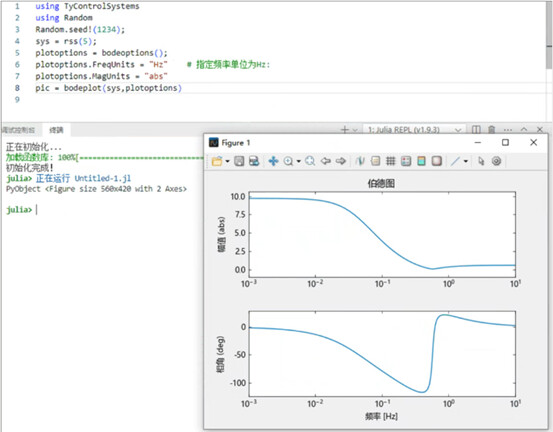Open the subplot layout icon
This screenshot has width=553, height=432.
pyautogui.click(x=406, y=161)
